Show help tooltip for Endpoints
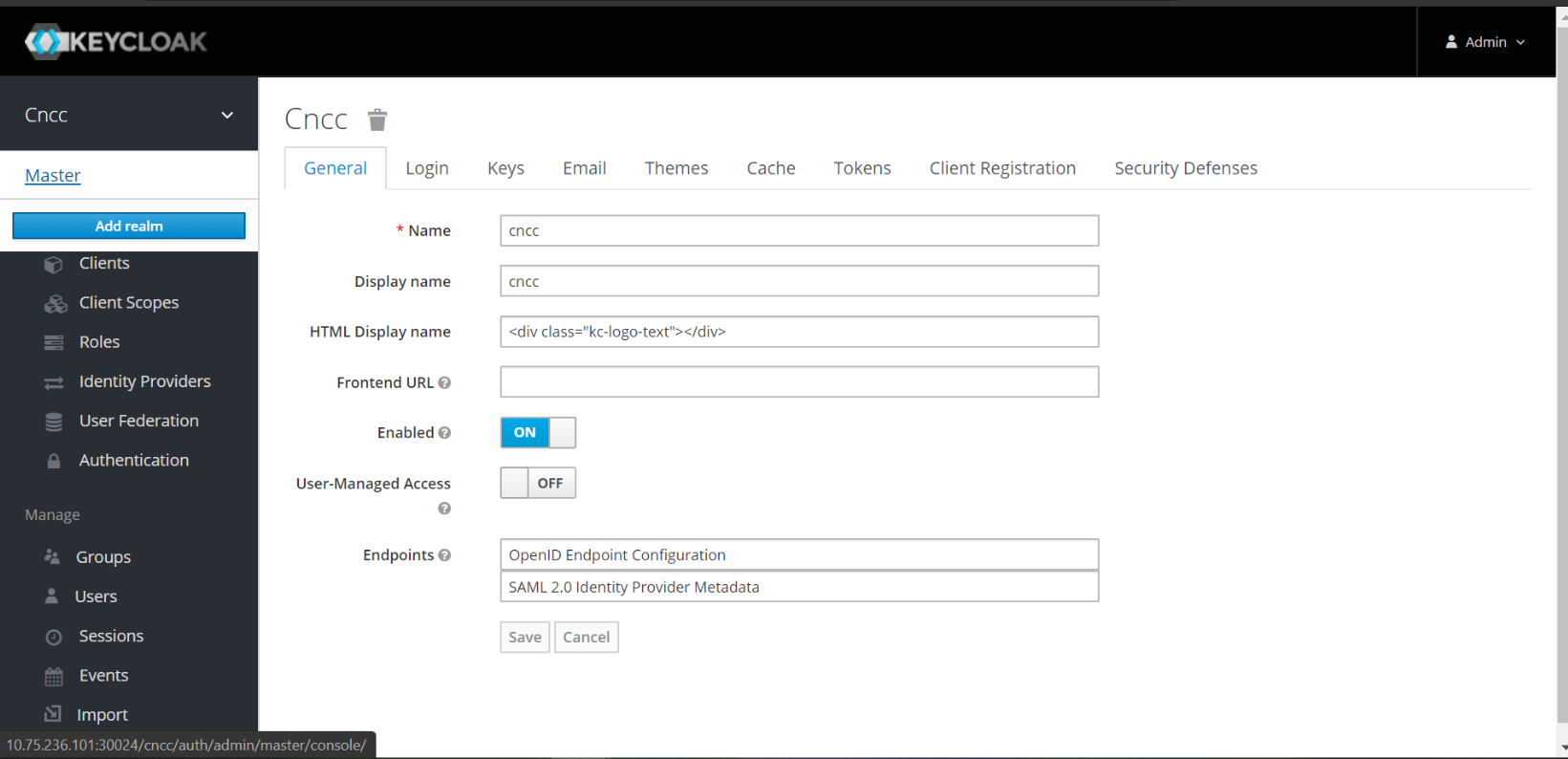Viewport: 1568px width, 759px height. click(444, 555)
